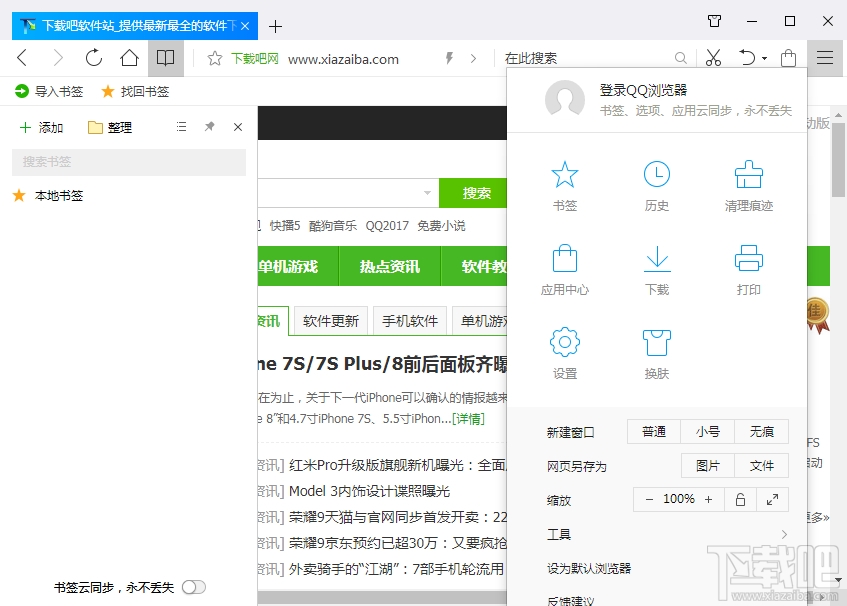
Task: Lock the page zoom level
Action: pyautogui.click(x=739, y=498)
